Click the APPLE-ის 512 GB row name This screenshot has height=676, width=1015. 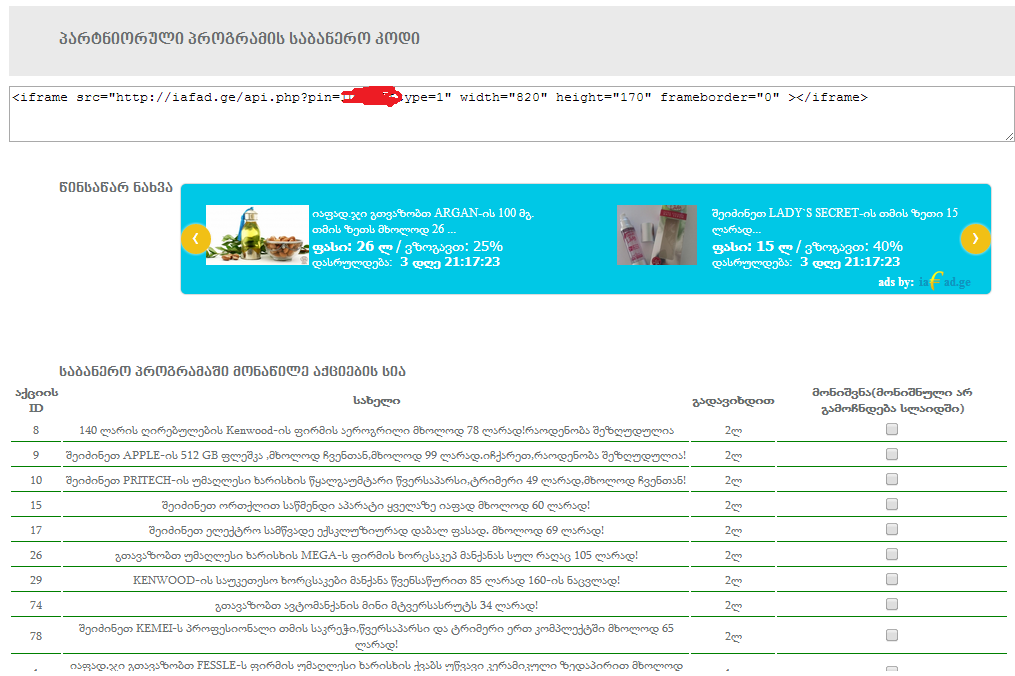tap(376, 455)
